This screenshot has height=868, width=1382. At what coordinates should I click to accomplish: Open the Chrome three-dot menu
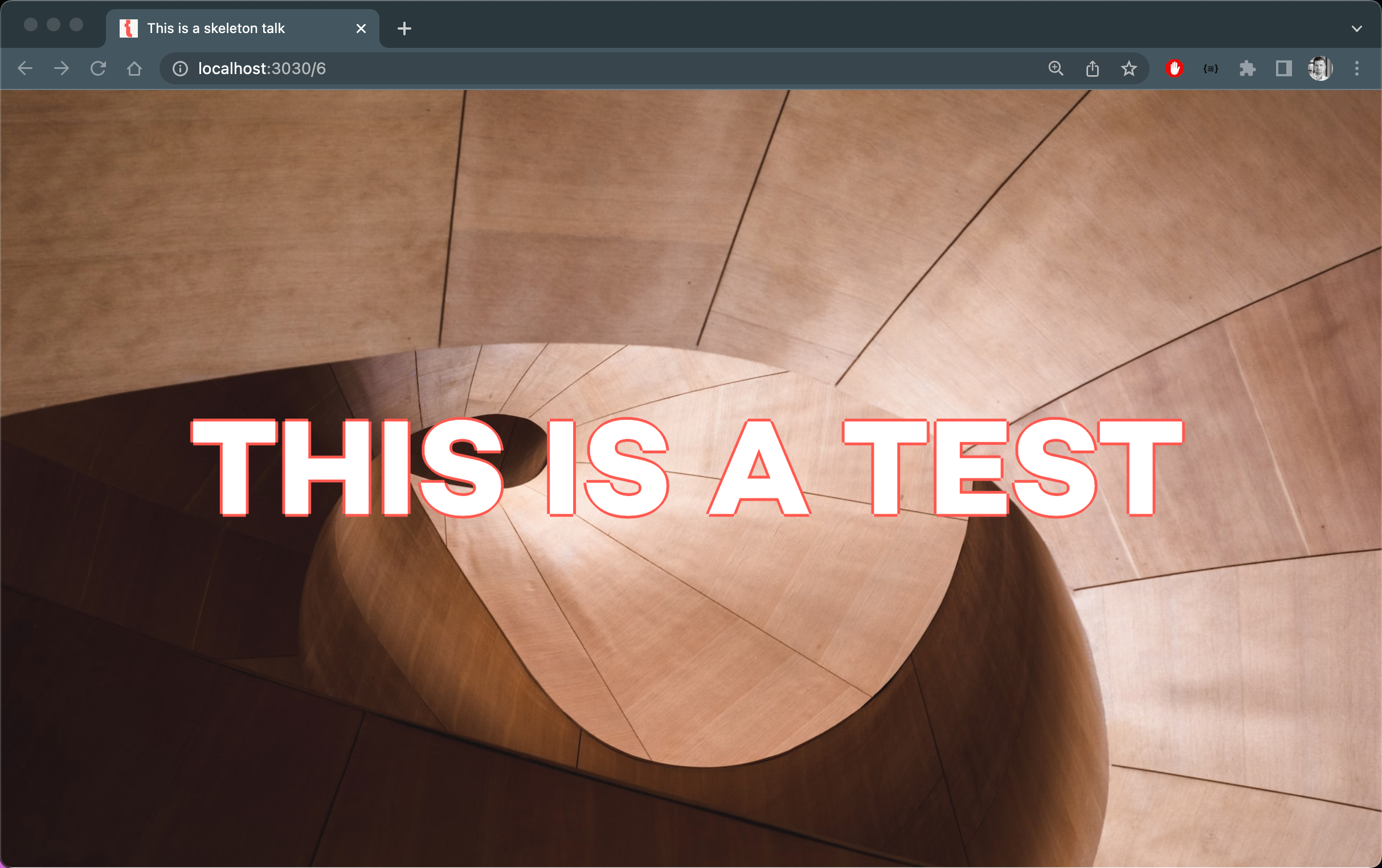[x=1356, y=69]
